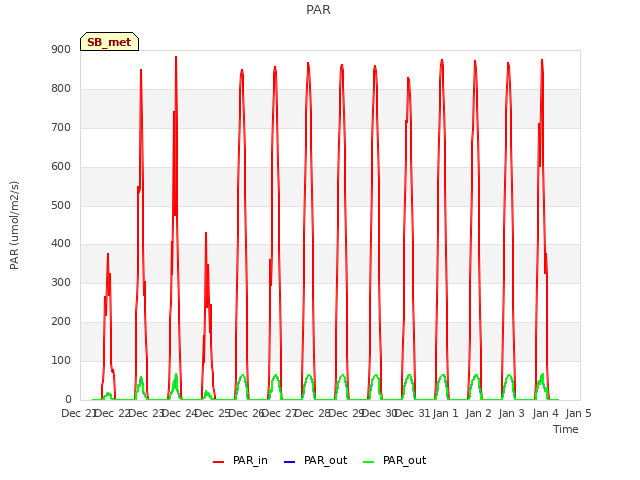Click the Jan 4 x-axis tick label
This screenshot has width=640, height=480.
(x=545, y=413)
